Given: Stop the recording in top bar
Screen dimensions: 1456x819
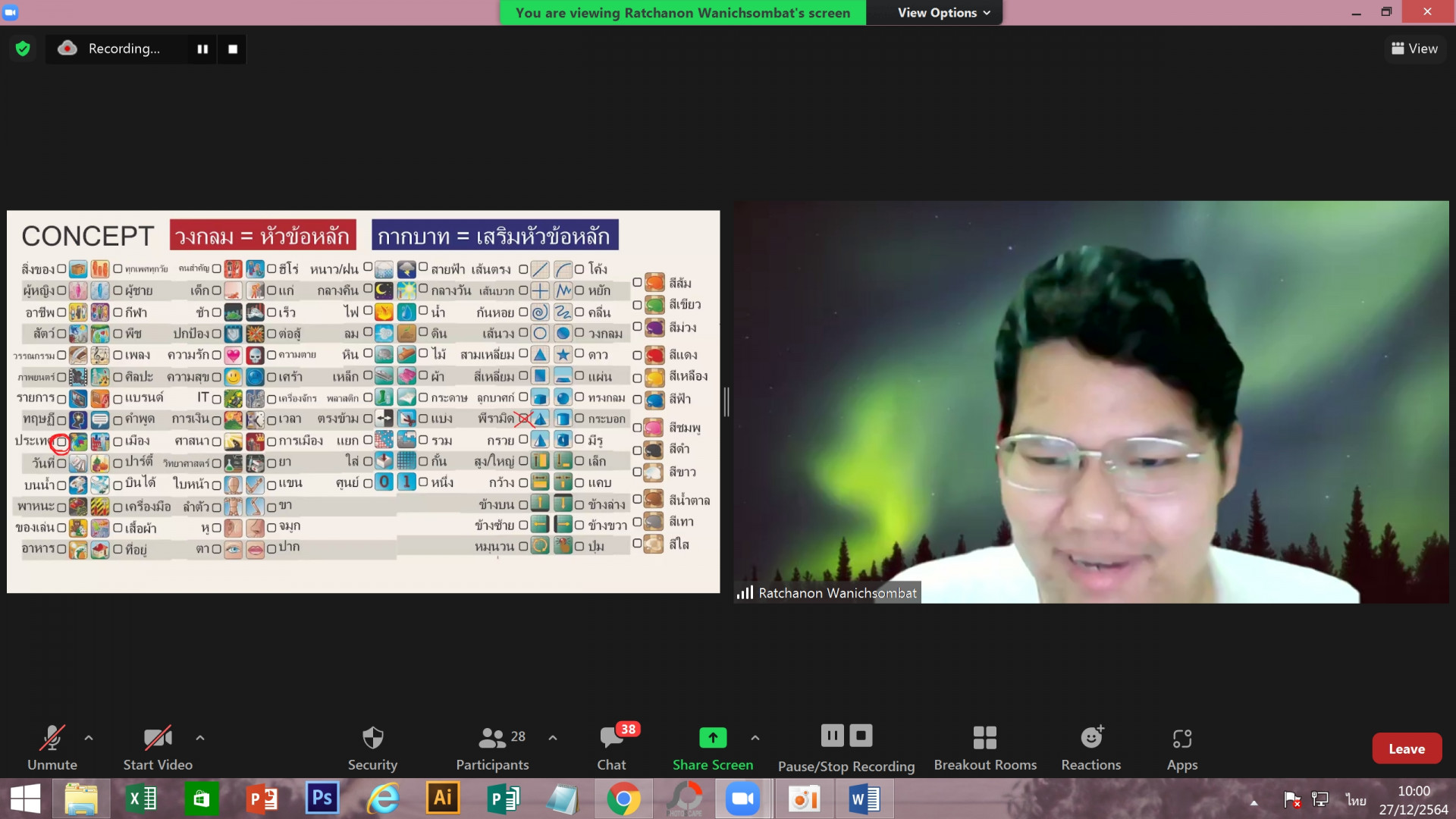Looking at the screenshot, I should [x=233, y=49].
